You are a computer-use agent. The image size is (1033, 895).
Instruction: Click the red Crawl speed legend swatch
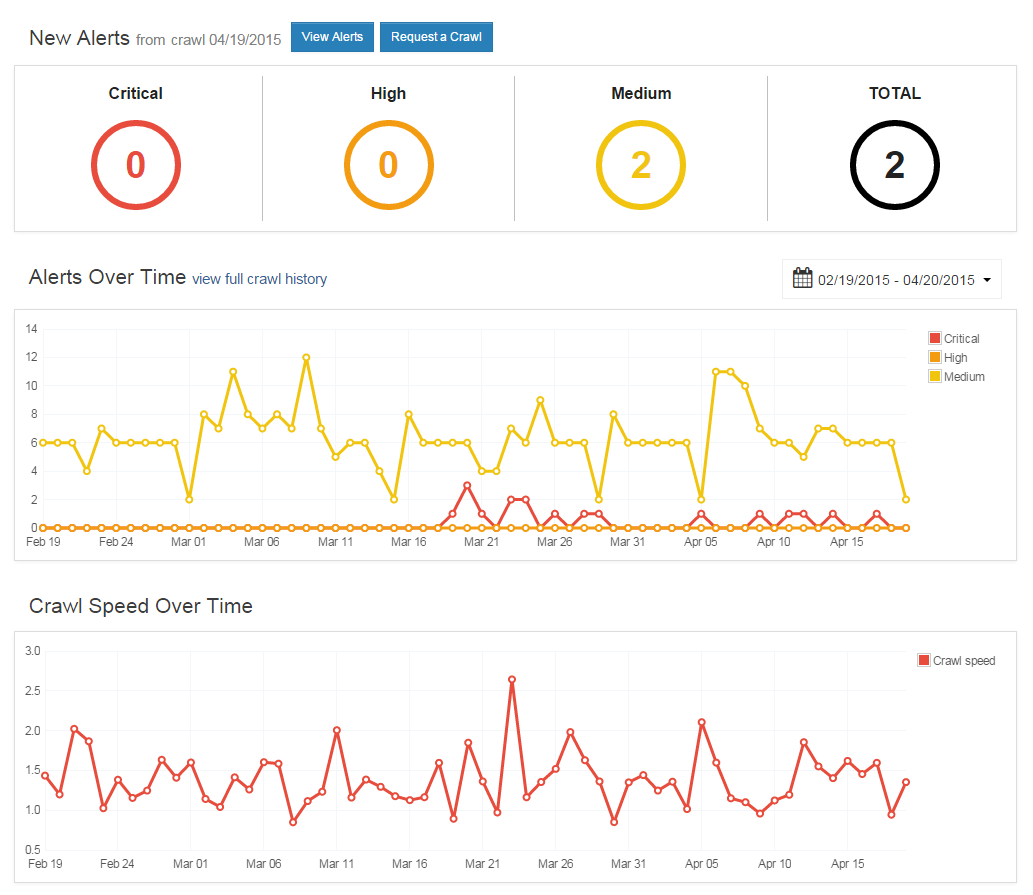coord(924,660)
